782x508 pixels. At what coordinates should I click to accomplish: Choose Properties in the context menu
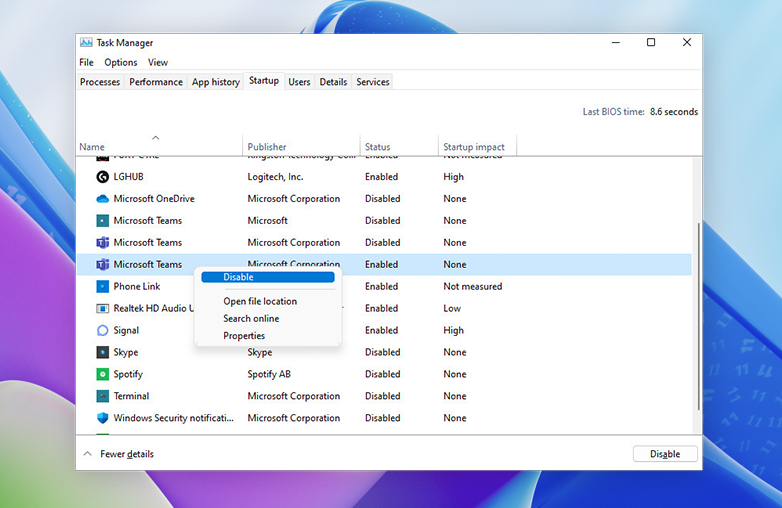pos(244,336)
